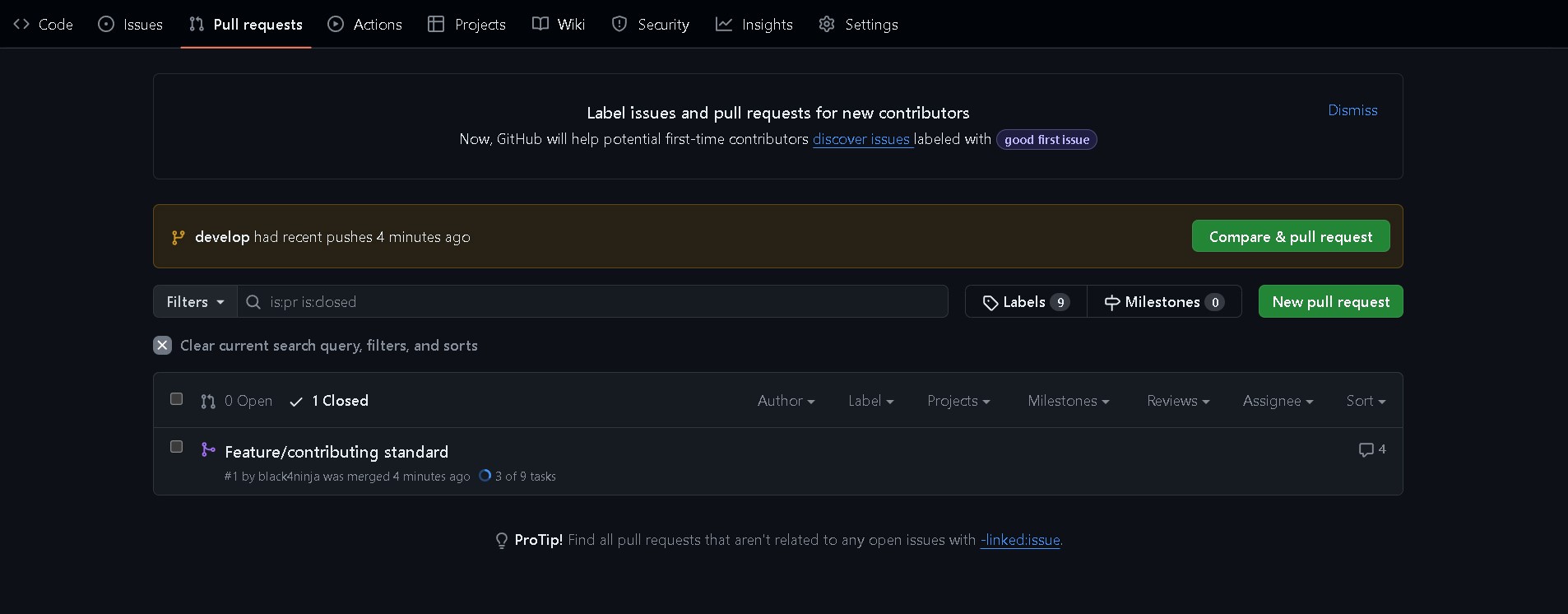Click the merged pull request icon

click(208, 449)
